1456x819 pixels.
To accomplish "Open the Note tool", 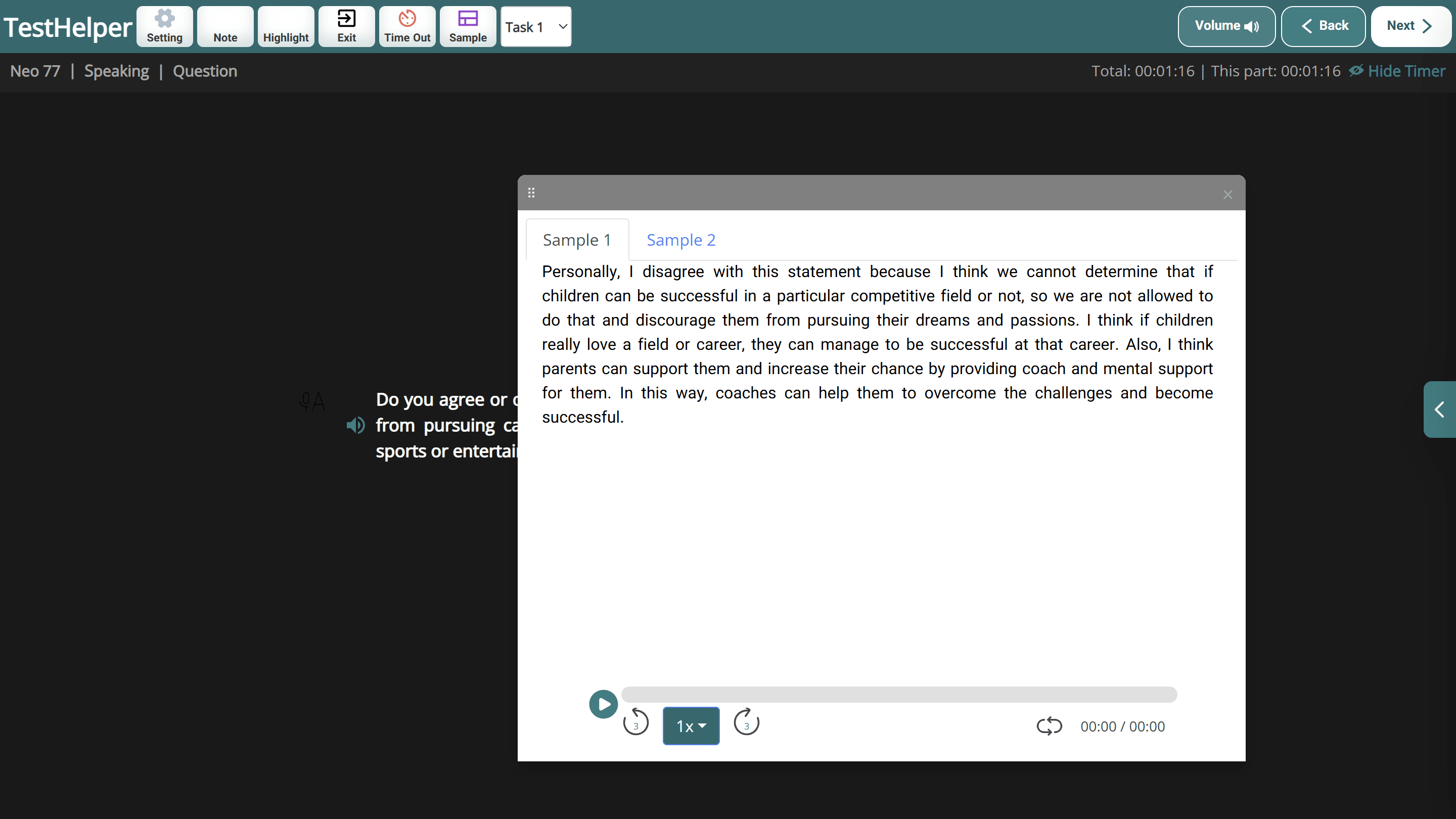I will [x=225, y=26].
